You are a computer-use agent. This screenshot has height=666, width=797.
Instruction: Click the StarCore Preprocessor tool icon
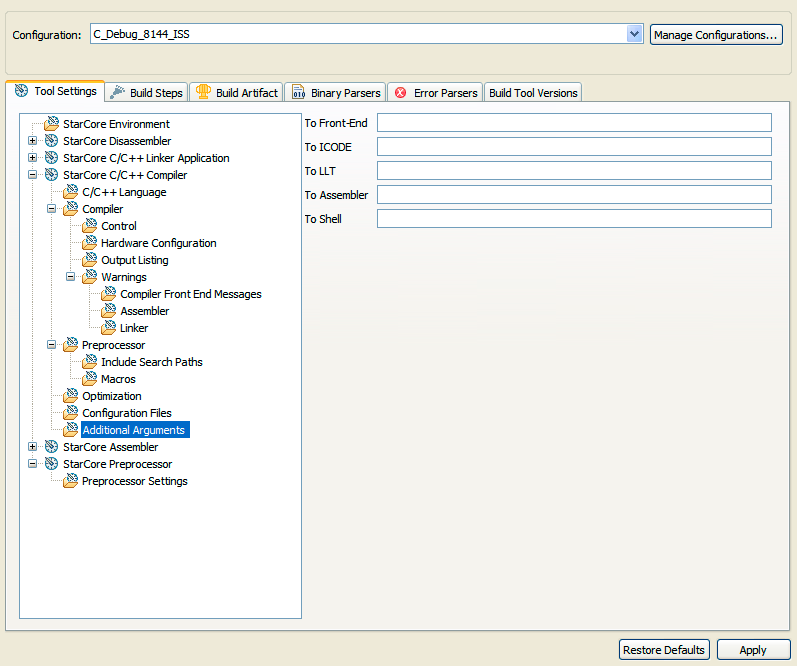51,464
